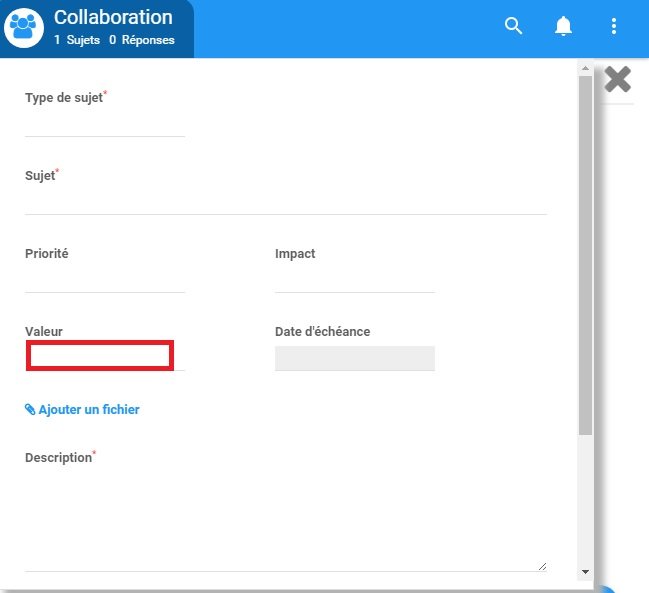Click the scrollbar up arrow
The width and height of the screenshot is (649, 593).
(585, 70)
